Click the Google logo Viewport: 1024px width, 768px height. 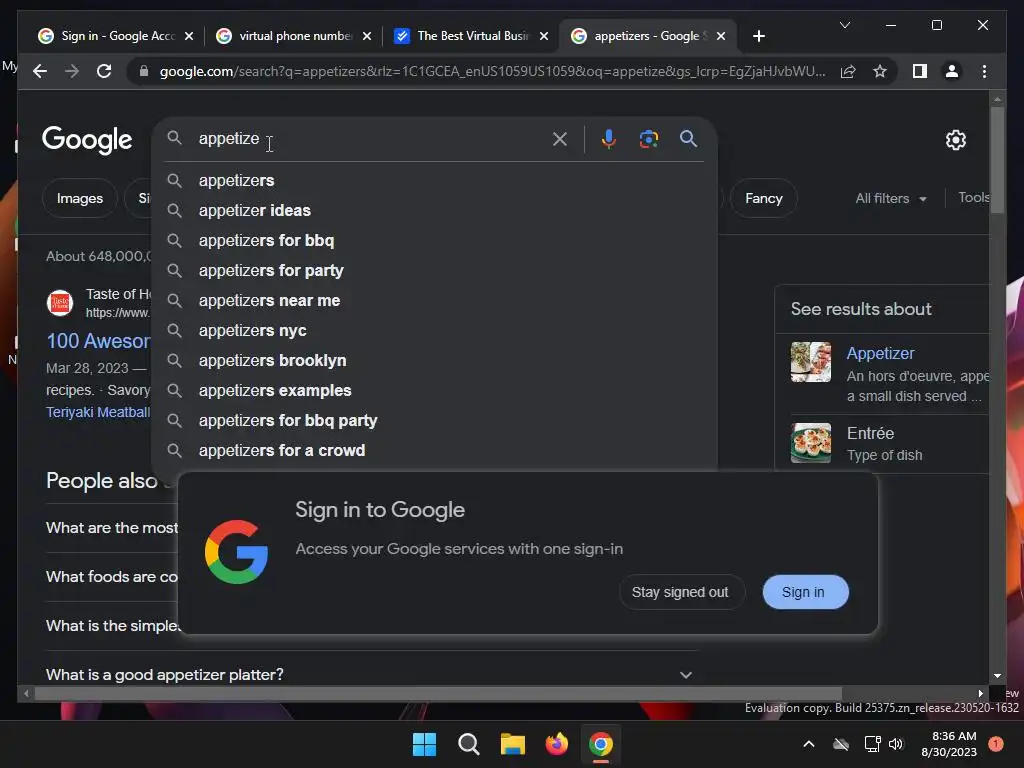[x=87, y=140]
